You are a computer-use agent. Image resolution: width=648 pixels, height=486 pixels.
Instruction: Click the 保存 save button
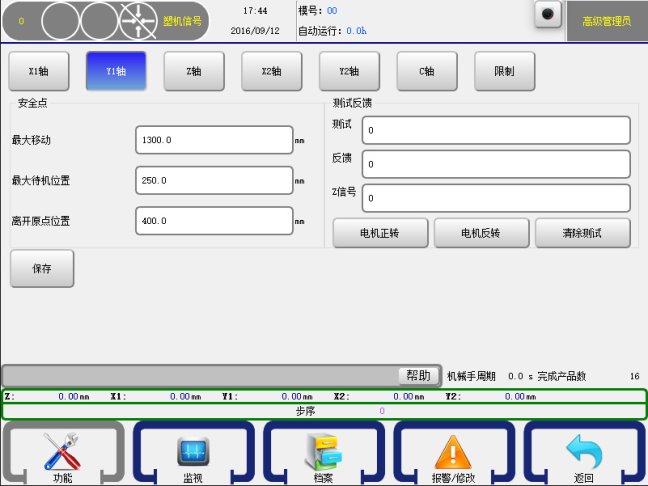[x=42, y=269]
